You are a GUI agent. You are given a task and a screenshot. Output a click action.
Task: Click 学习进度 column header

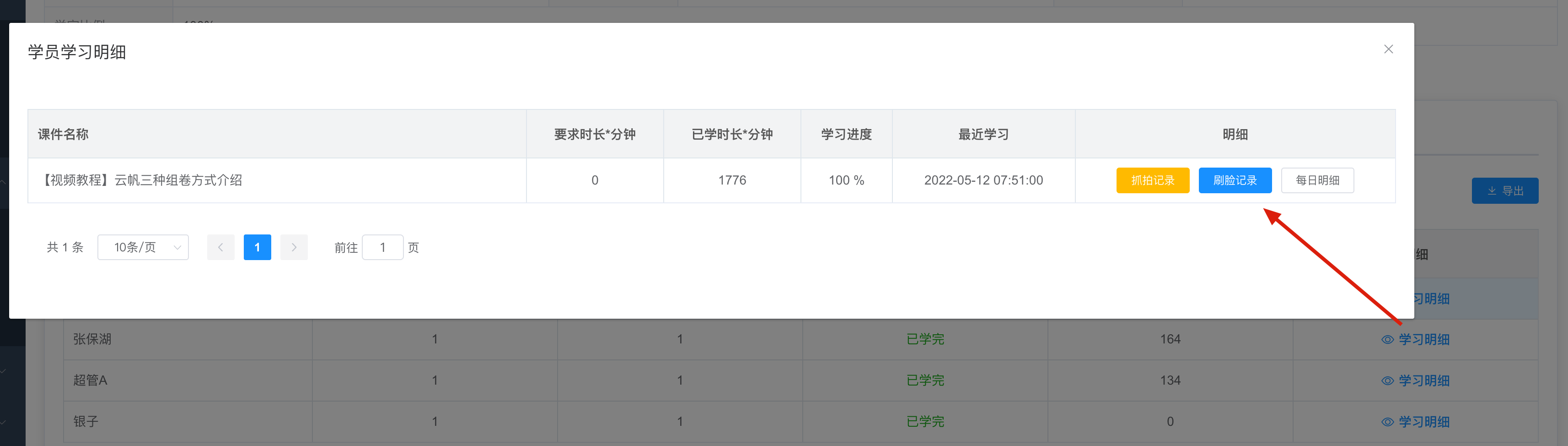[847, 134]
